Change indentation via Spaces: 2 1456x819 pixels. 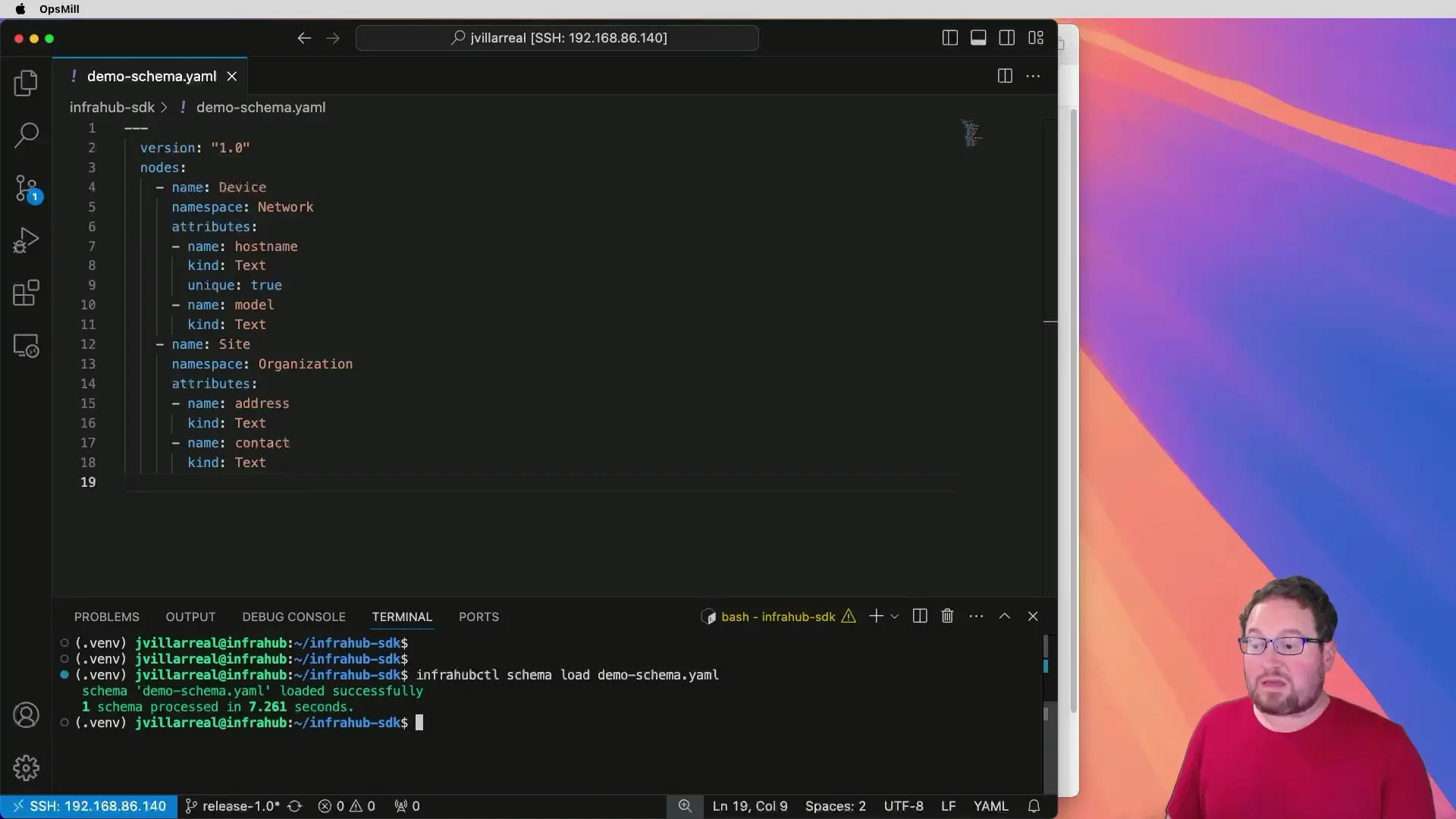tap(835, 806)
